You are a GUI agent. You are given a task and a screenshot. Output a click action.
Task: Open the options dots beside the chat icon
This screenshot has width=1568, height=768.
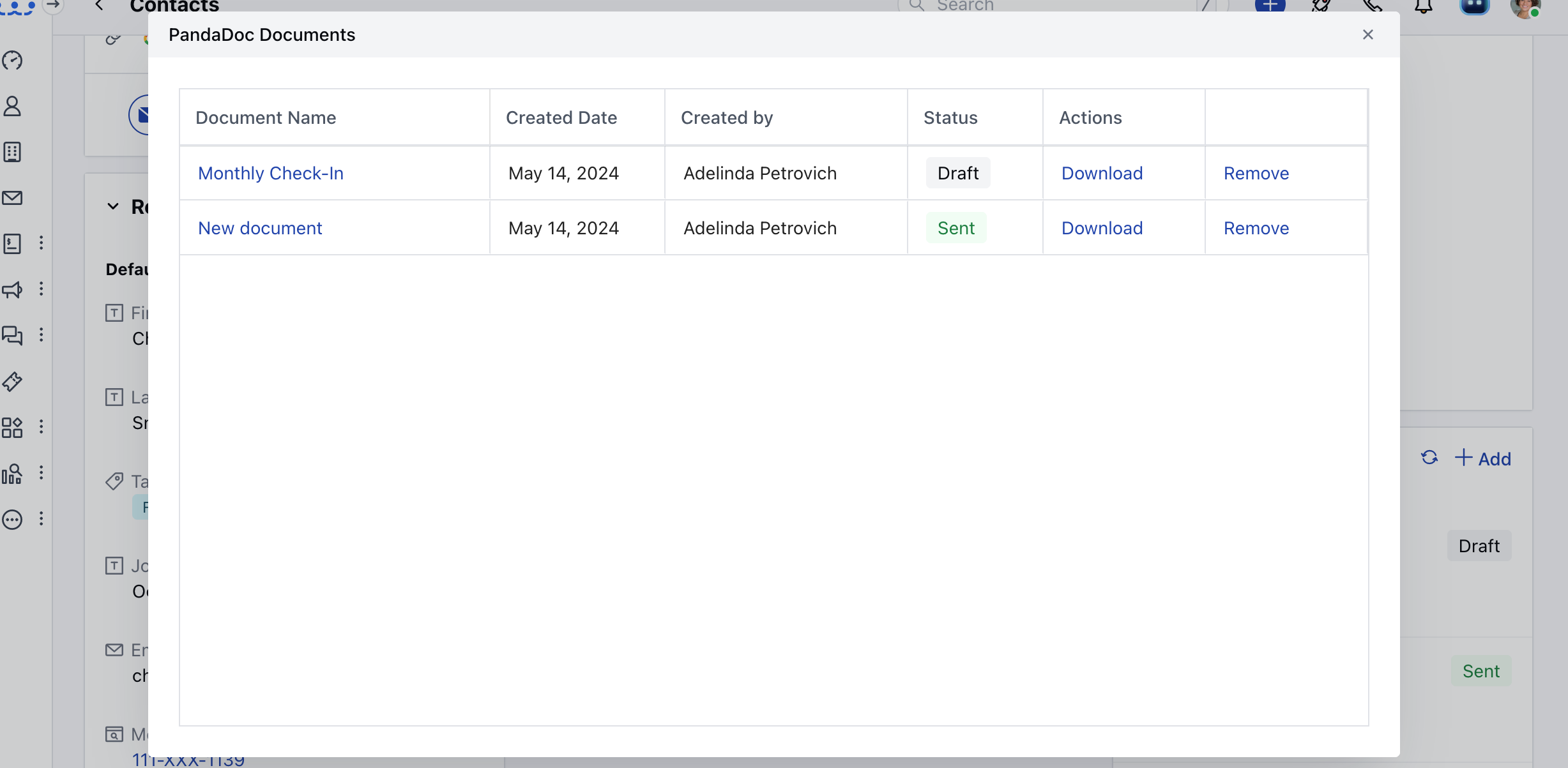(x=41, y=335)
